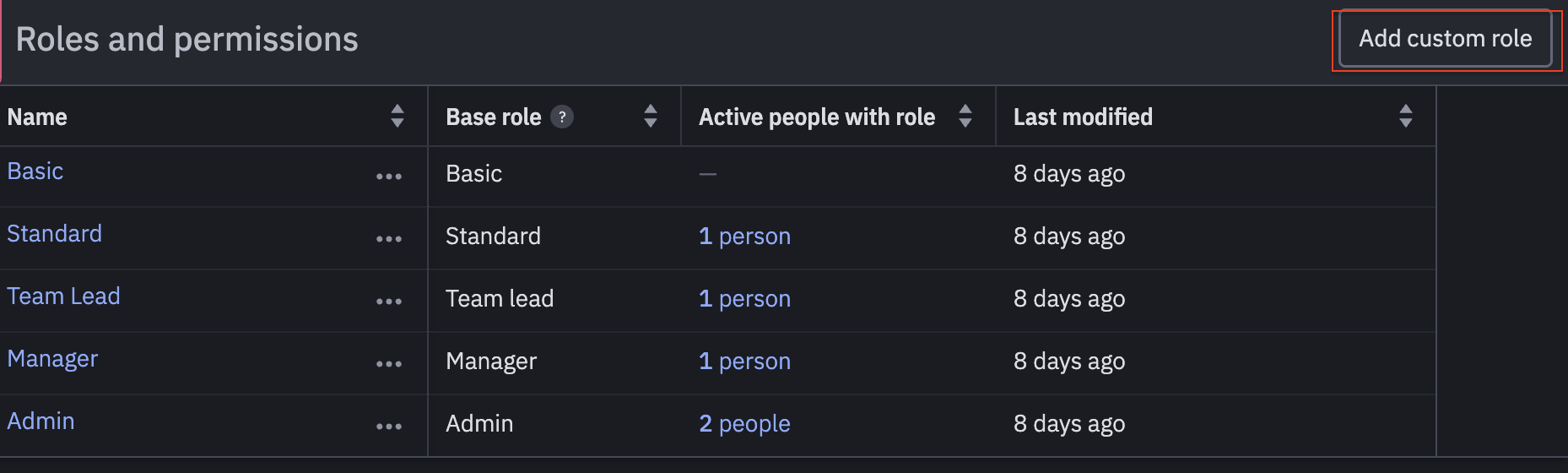View the 2 people with Admin role
Image resolution: width=1568 pixels, height=473 pixels.
pyautogui.click(x=745, y=424)
